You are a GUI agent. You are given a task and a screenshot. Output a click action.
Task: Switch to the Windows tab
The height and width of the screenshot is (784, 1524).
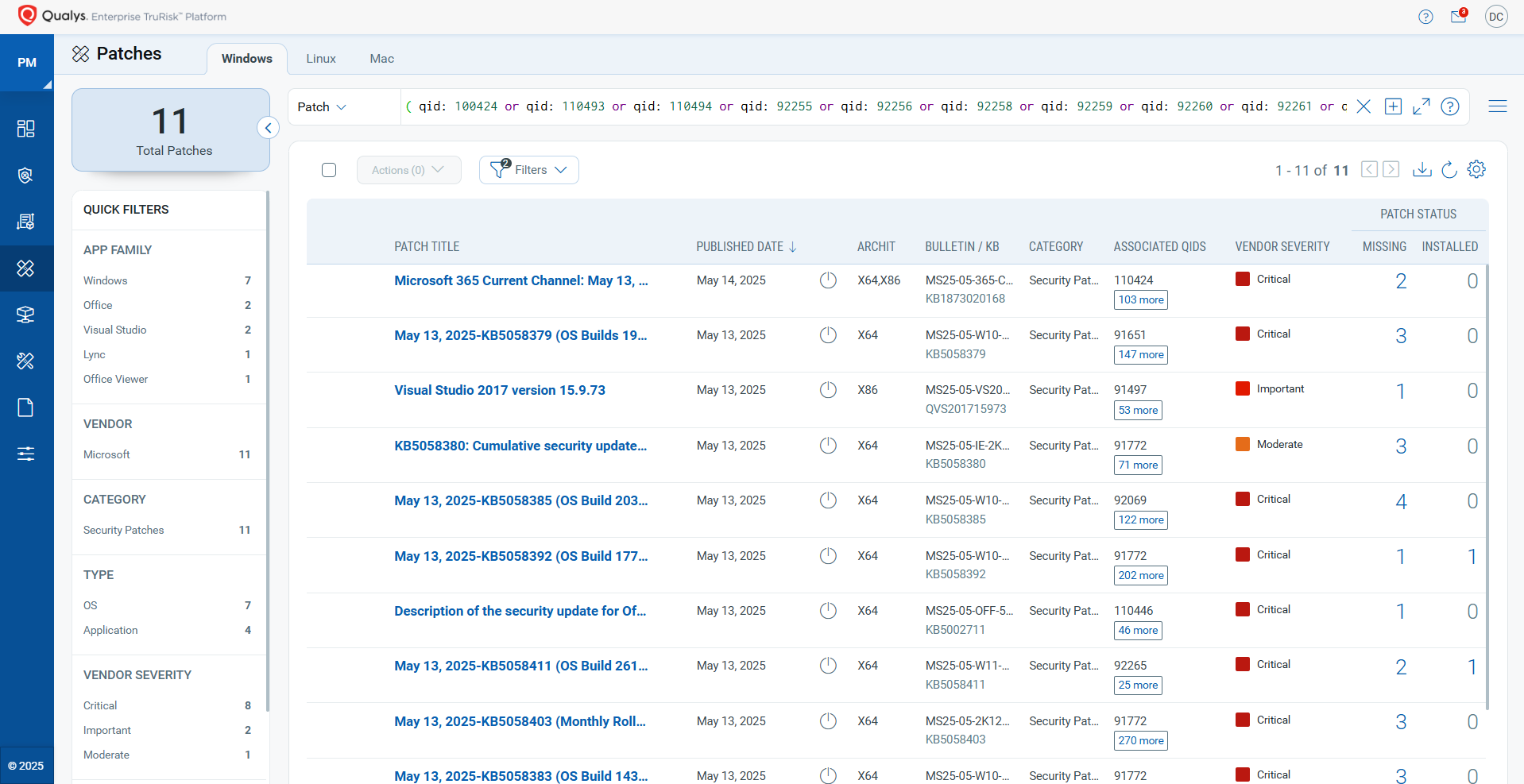pyautogui.click(x=247, y=59)
